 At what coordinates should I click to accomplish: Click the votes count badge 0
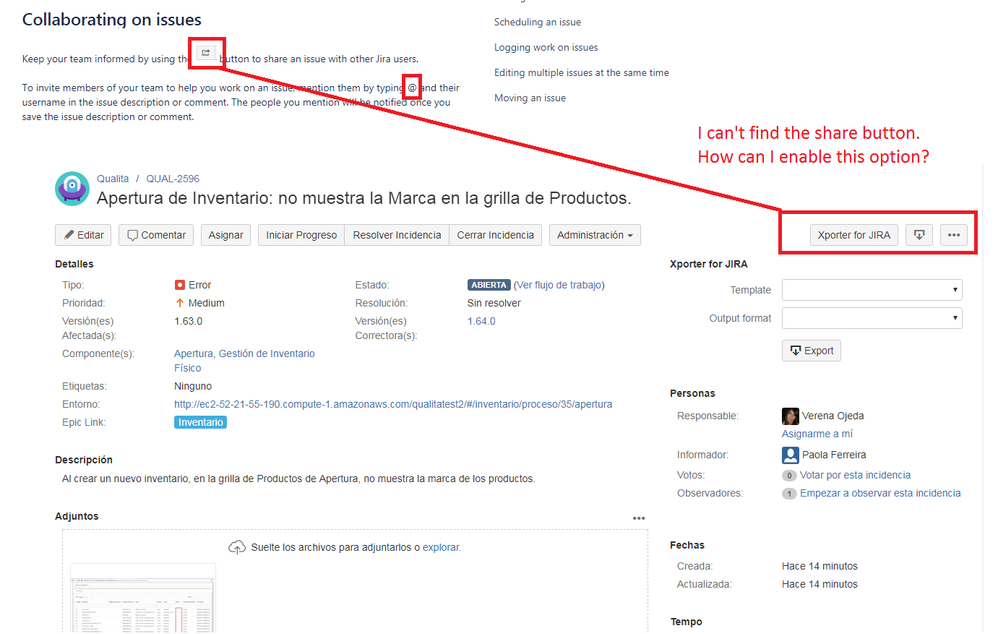(789, 476)
